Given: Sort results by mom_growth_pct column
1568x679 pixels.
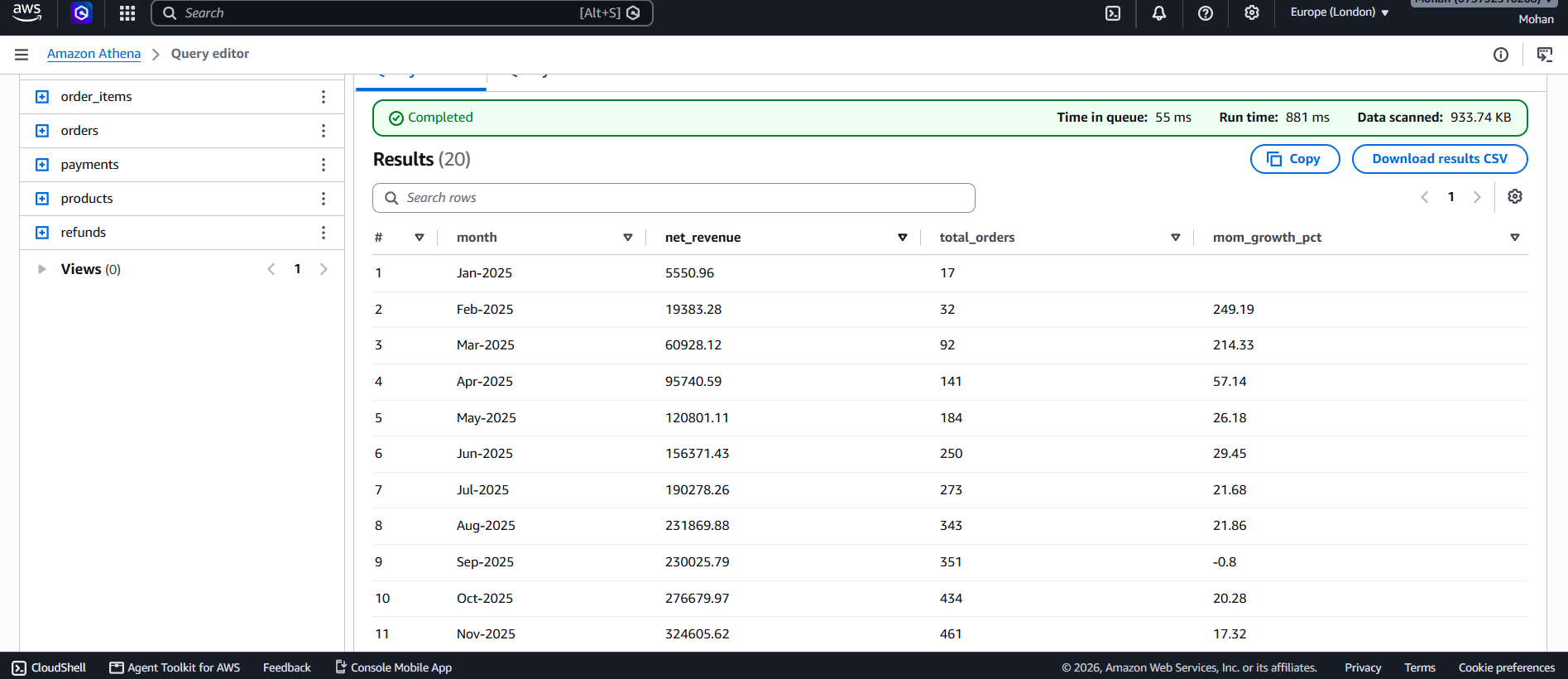Looking at the screenshot, I should (1515, 238).
